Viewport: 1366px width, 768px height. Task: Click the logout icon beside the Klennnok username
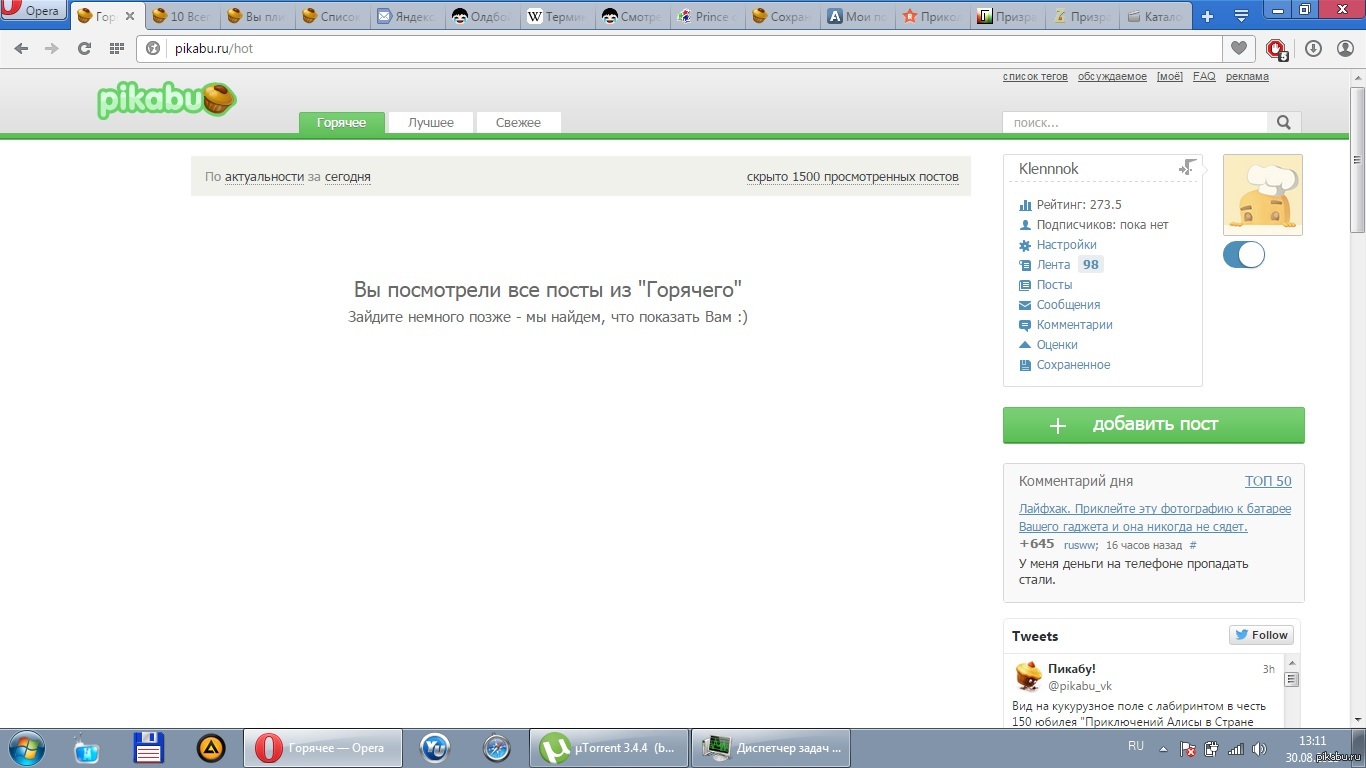1187,168
